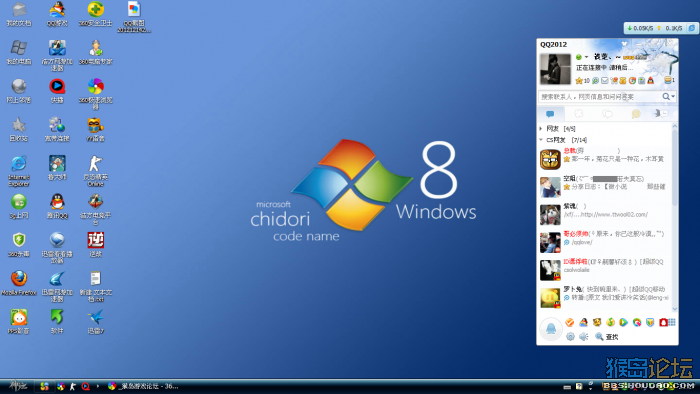Launch the red Nizhan game icon
Screen dimensions: 700x394
tap(96, 245)
